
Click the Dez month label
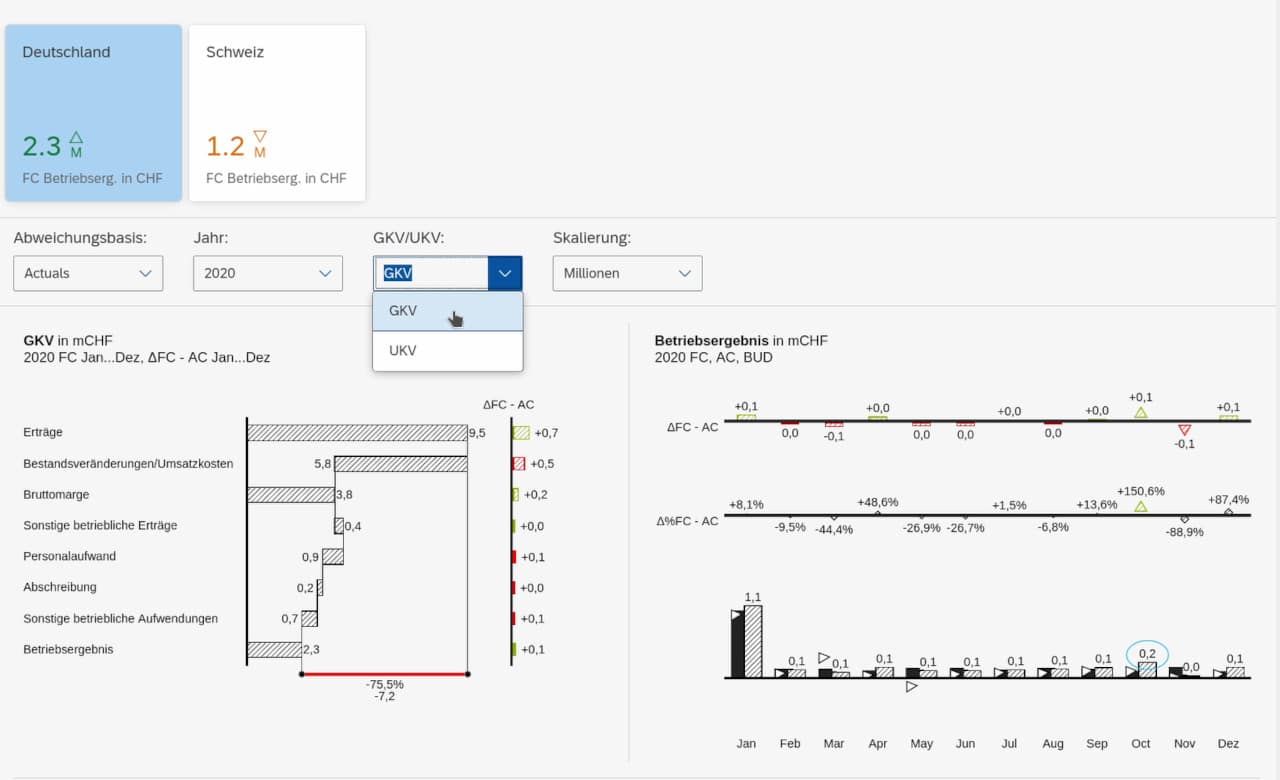click(x=1228, y=743)
